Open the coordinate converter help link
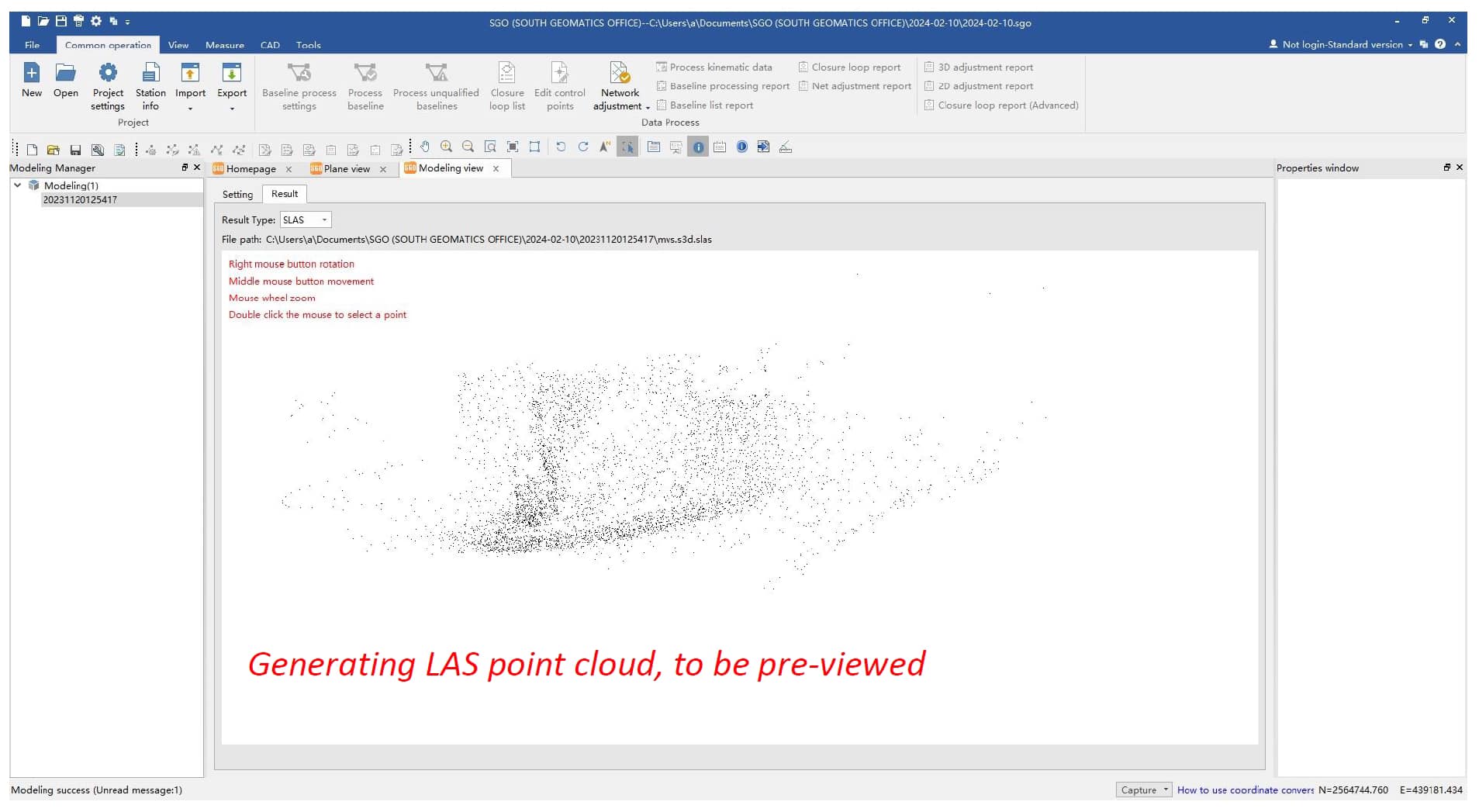This screenshot has height=812, width=1479. click(x=1245, y=790)
